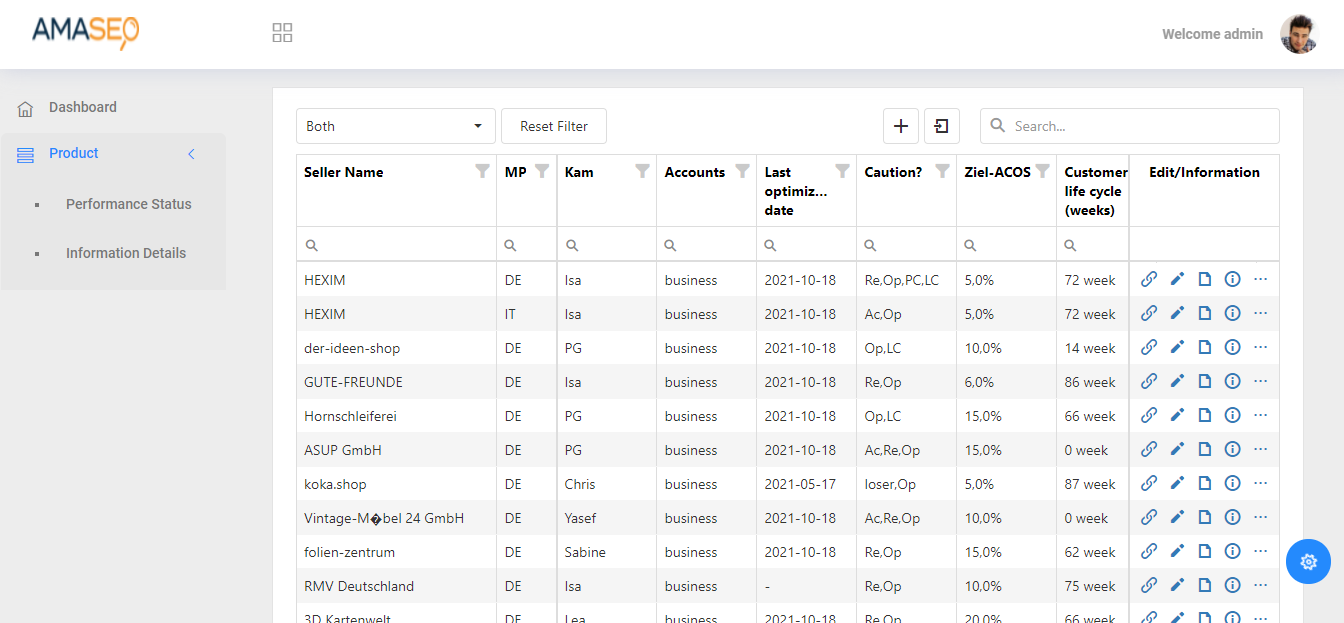Click the Seller Name column search field

click(397, 245)
